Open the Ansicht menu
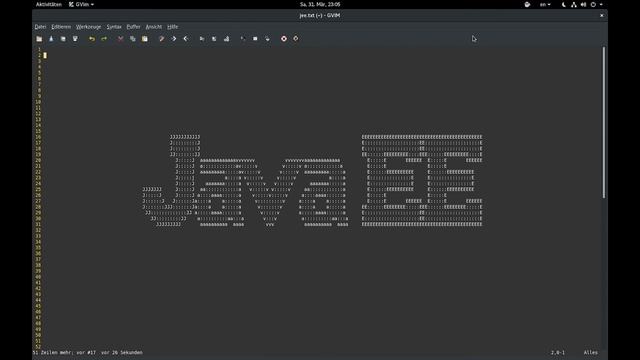Image resolution: width=640 pixels, height=360 pixels. (153, 27)
